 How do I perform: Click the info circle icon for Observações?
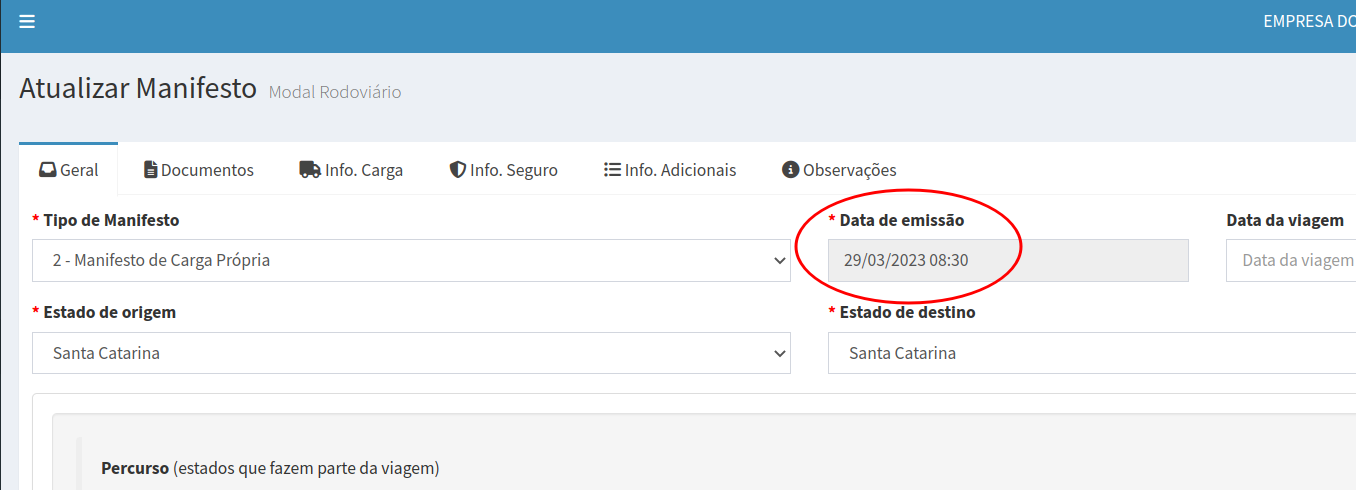(790, 170)
